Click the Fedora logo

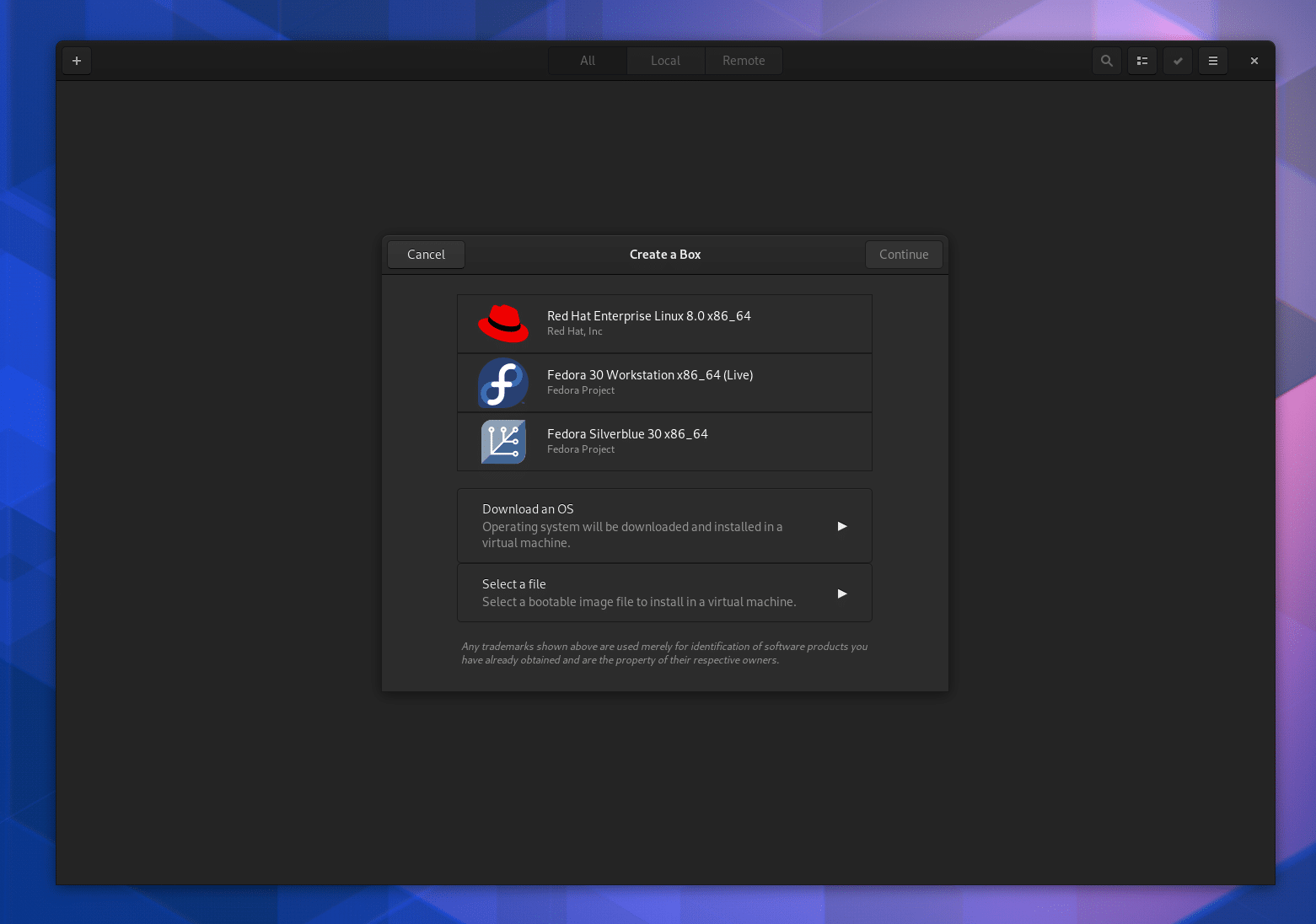pos(503,382)
